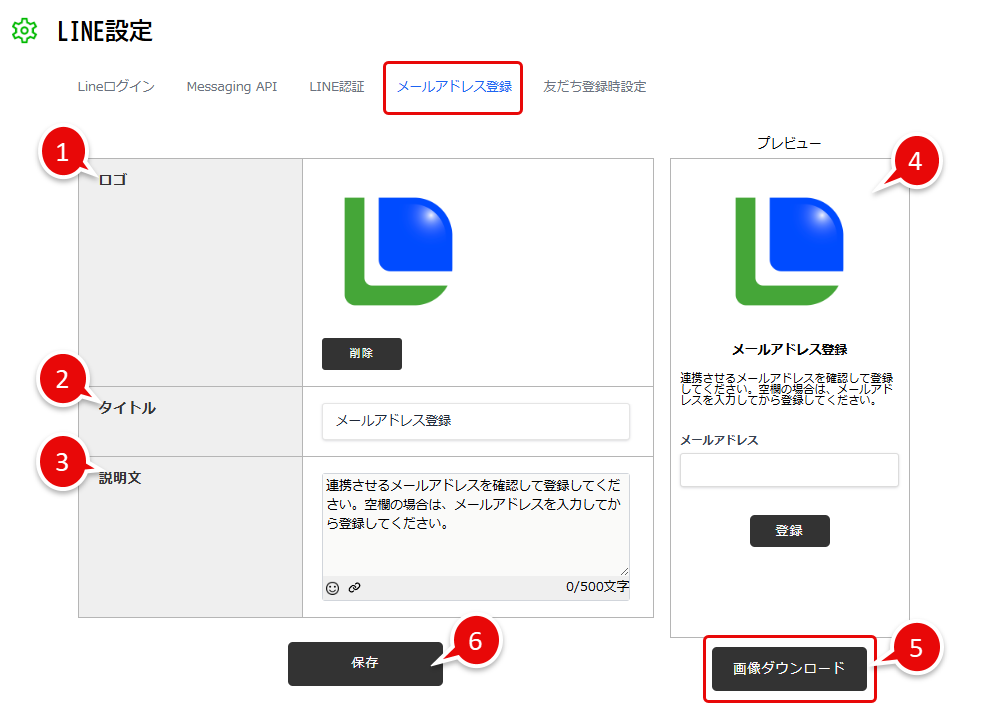Switch to the Lineログイン tab

click(x=115, y=87)
